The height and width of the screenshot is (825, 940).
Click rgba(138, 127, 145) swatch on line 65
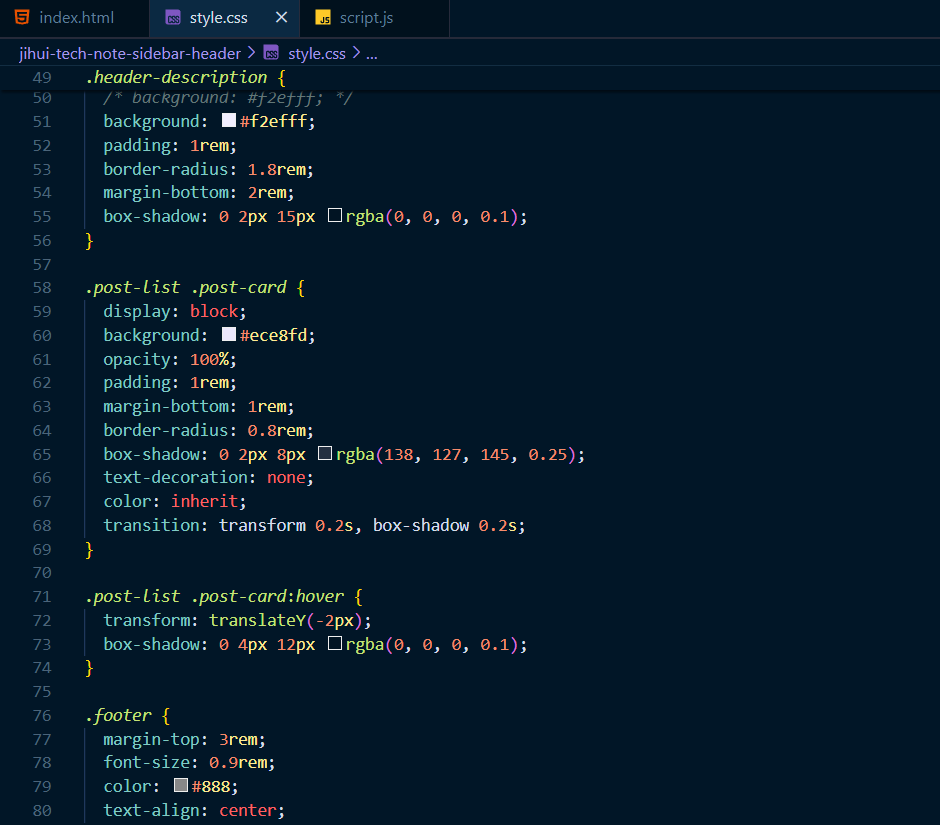(x=325, y=453)
